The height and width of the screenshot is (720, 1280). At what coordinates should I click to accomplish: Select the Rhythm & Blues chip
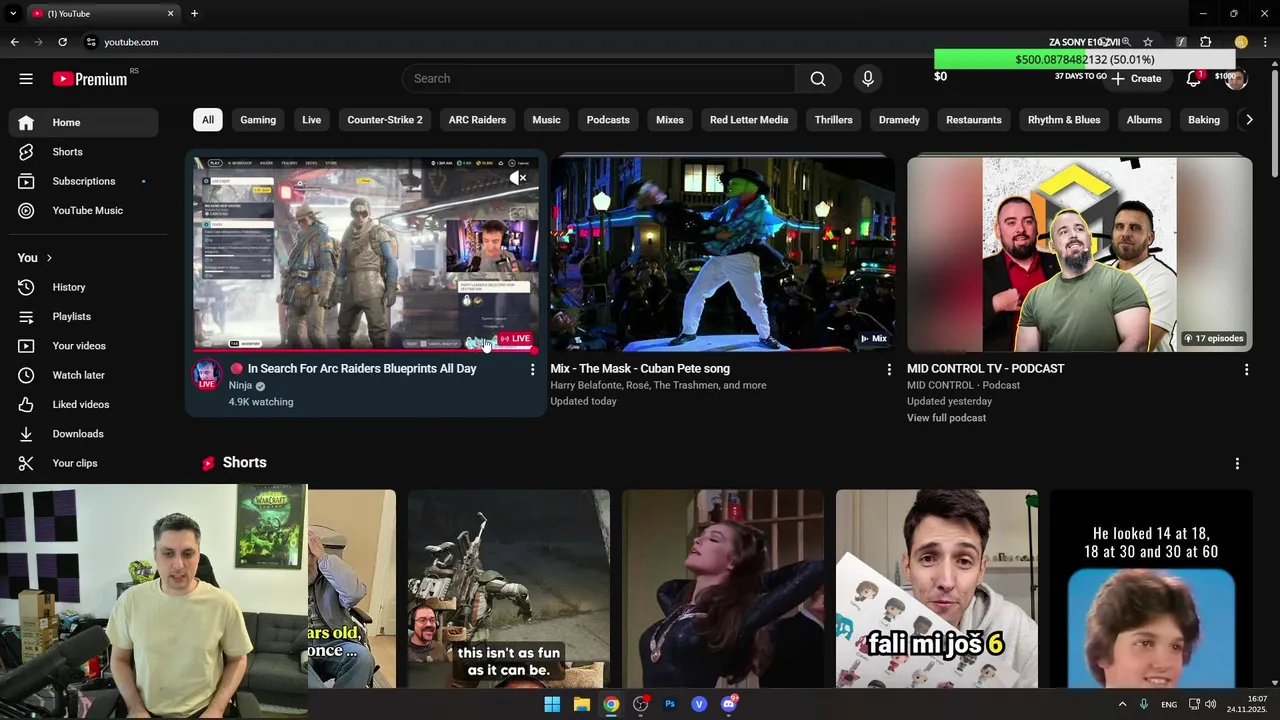click(x=1064, y=120)
